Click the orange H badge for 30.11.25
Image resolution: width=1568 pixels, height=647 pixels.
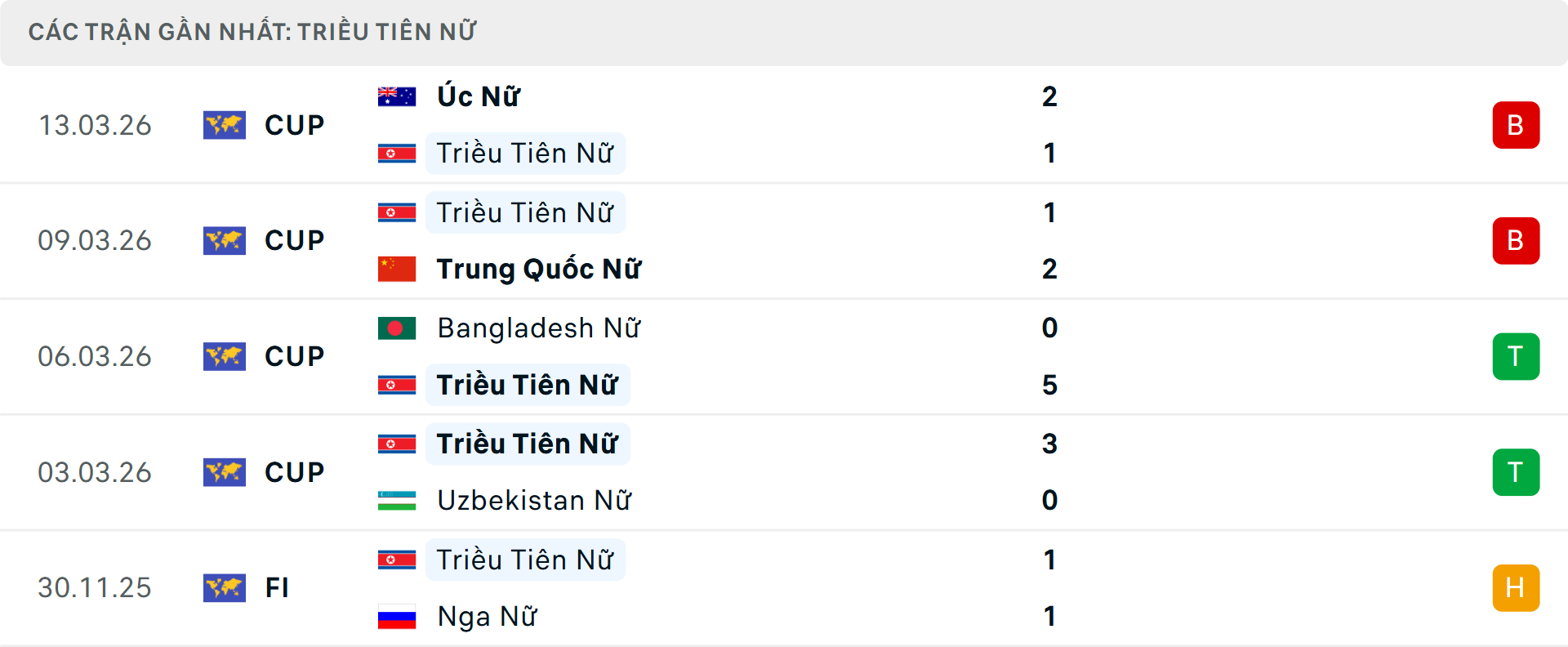(x=1516, y=588)
